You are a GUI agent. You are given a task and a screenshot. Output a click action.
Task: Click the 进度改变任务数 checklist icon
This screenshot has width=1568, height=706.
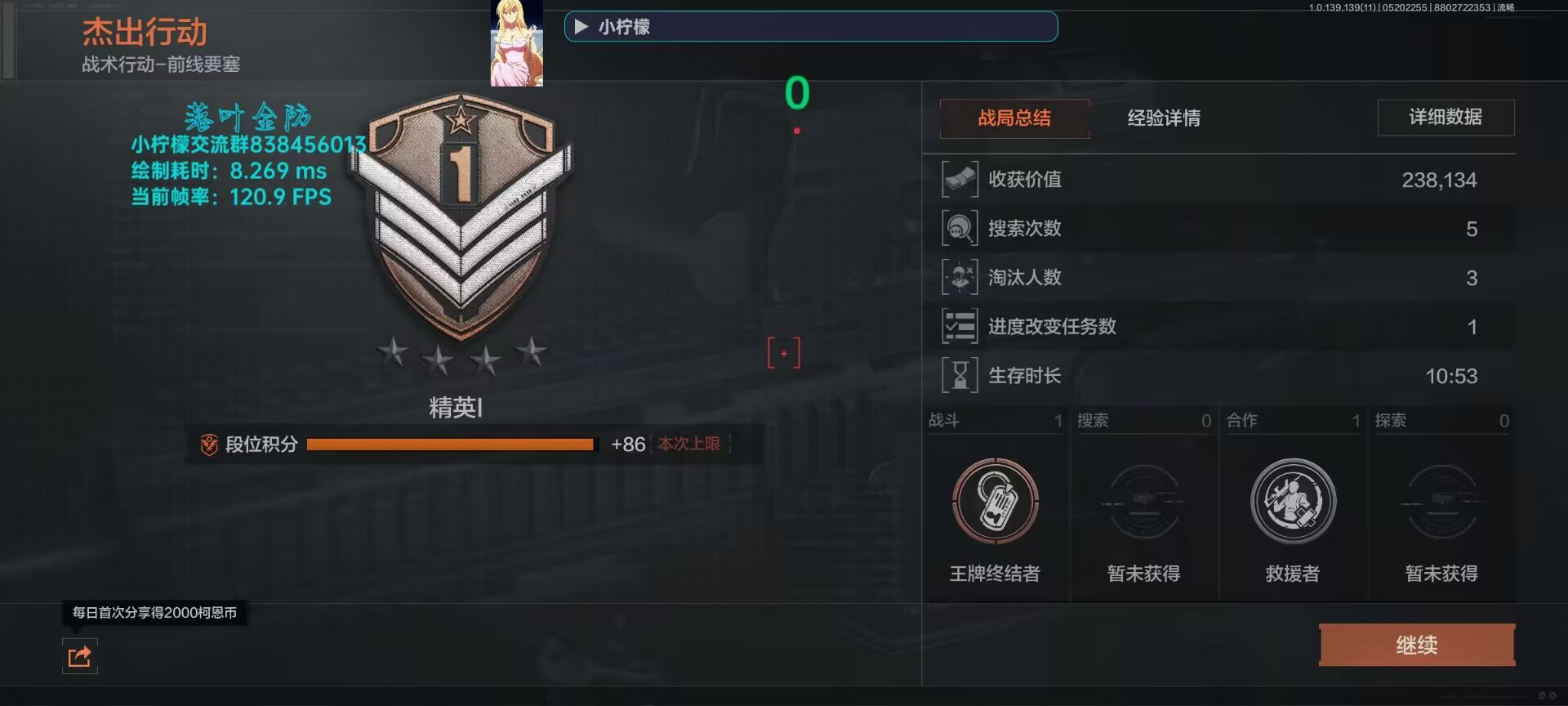pyautogui.click(x=960, y=326)
